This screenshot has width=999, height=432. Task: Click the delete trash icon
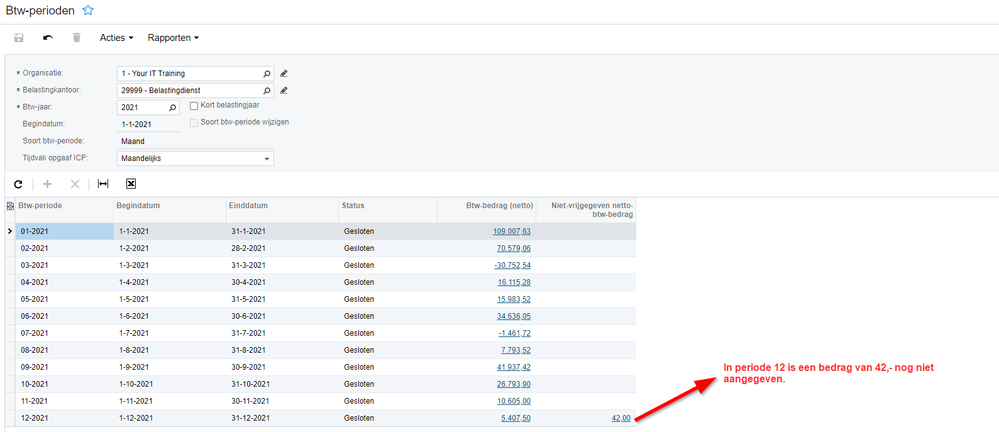pos(76,38)
